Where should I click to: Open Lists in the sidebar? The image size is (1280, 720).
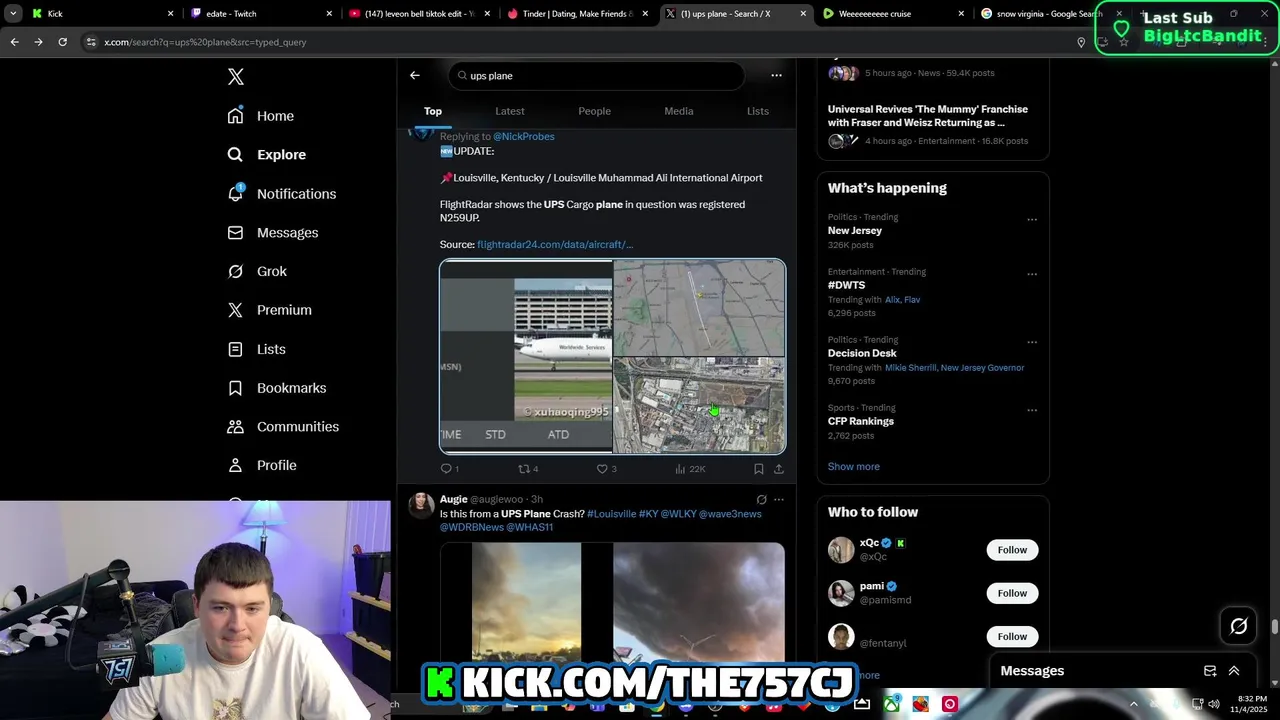coord(257,349)
